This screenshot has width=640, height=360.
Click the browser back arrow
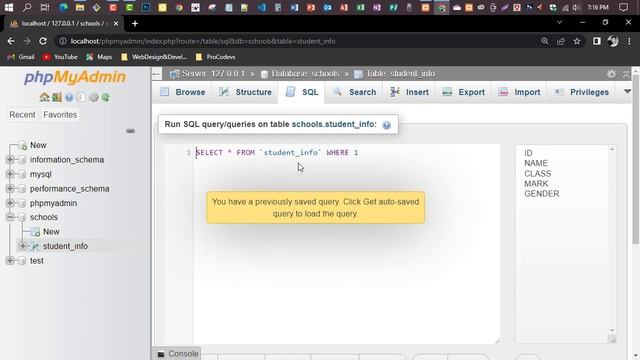[x=11, y=41]
